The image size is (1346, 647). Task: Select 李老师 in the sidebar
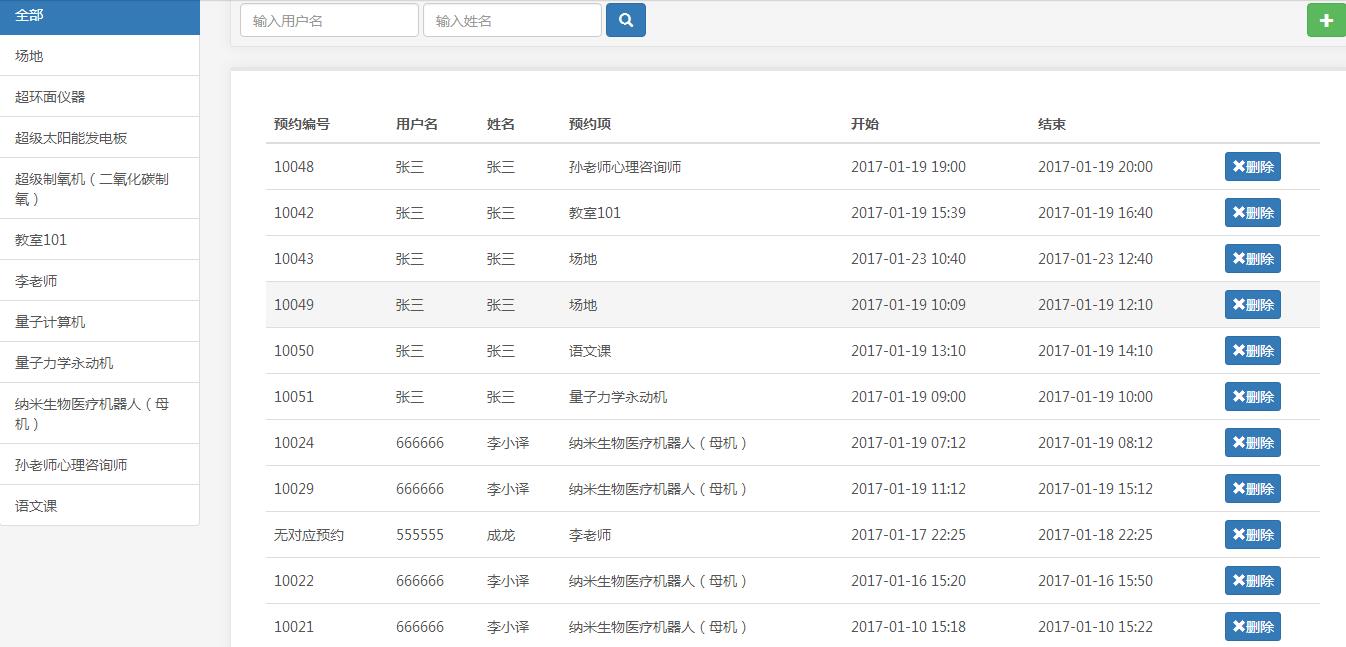(x=100, y=281)
